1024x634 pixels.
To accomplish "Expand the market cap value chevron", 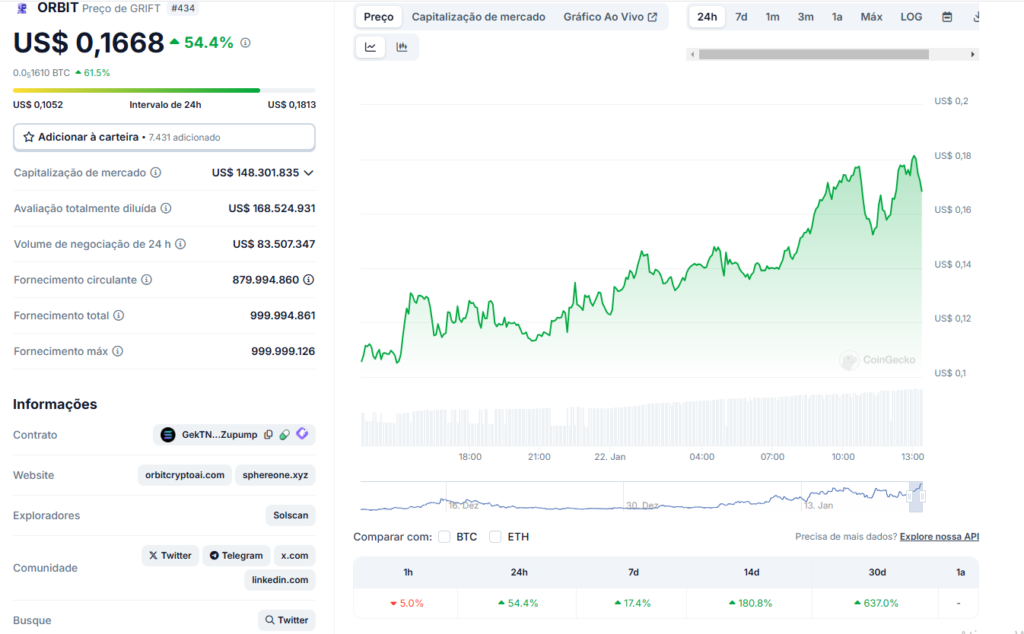I will point(309,173).
